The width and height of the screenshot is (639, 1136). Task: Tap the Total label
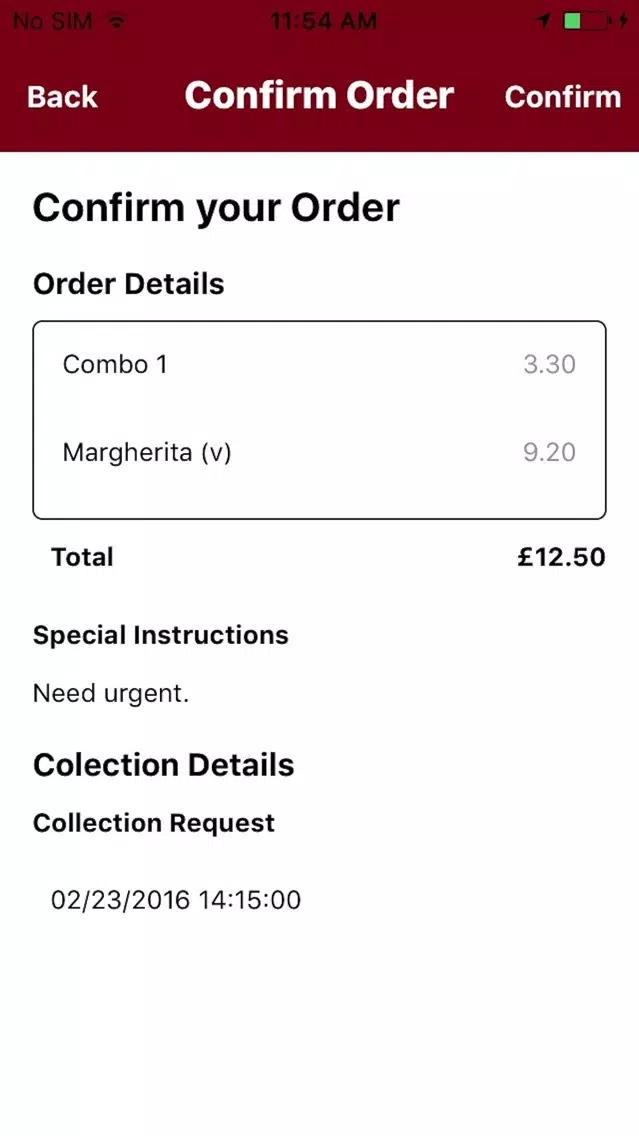point(82,557)
